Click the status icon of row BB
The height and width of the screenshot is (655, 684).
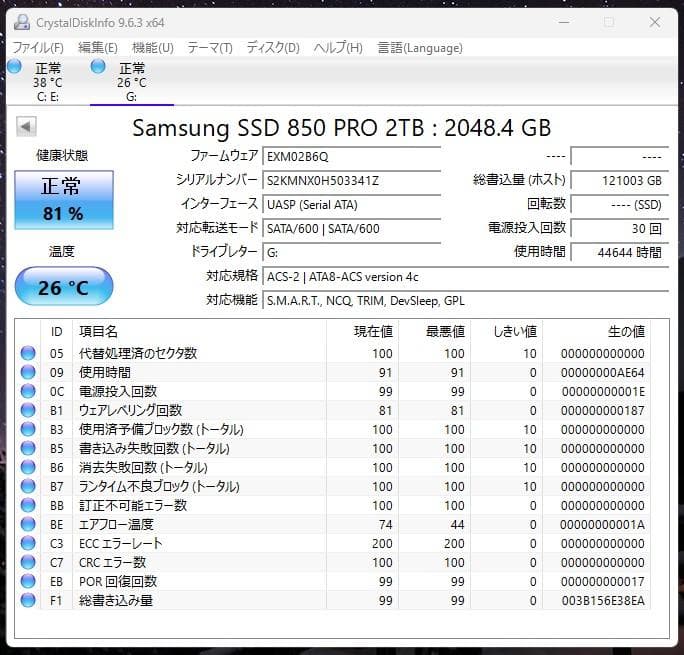coord(28,505)
